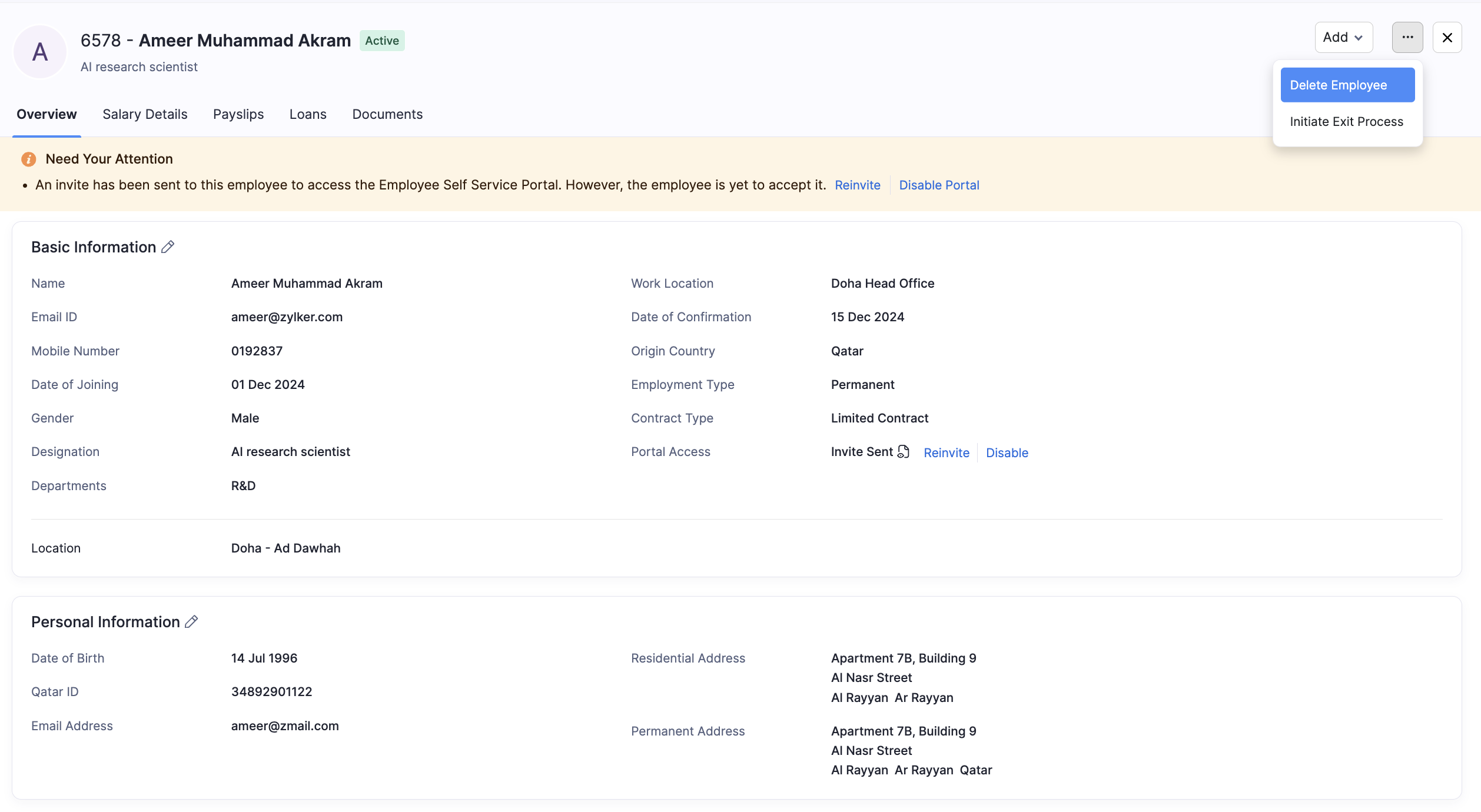1481x812 pixels.
Task: Click the Personal Information edit pencil icon
Action: point(191,622)
